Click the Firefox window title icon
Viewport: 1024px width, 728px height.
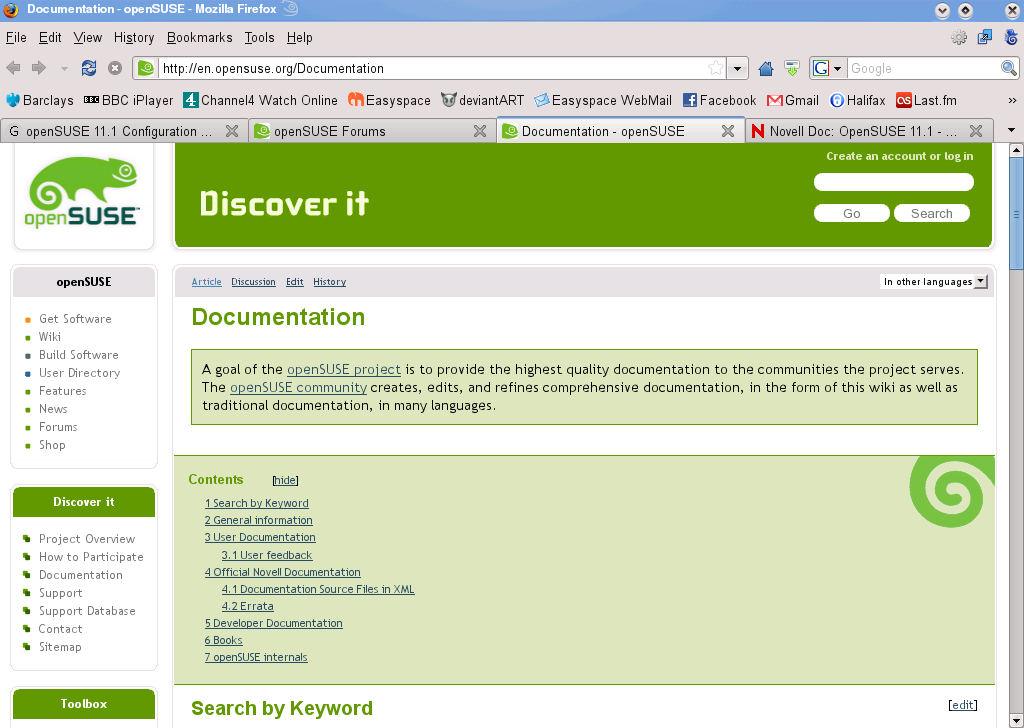point(10,10)
